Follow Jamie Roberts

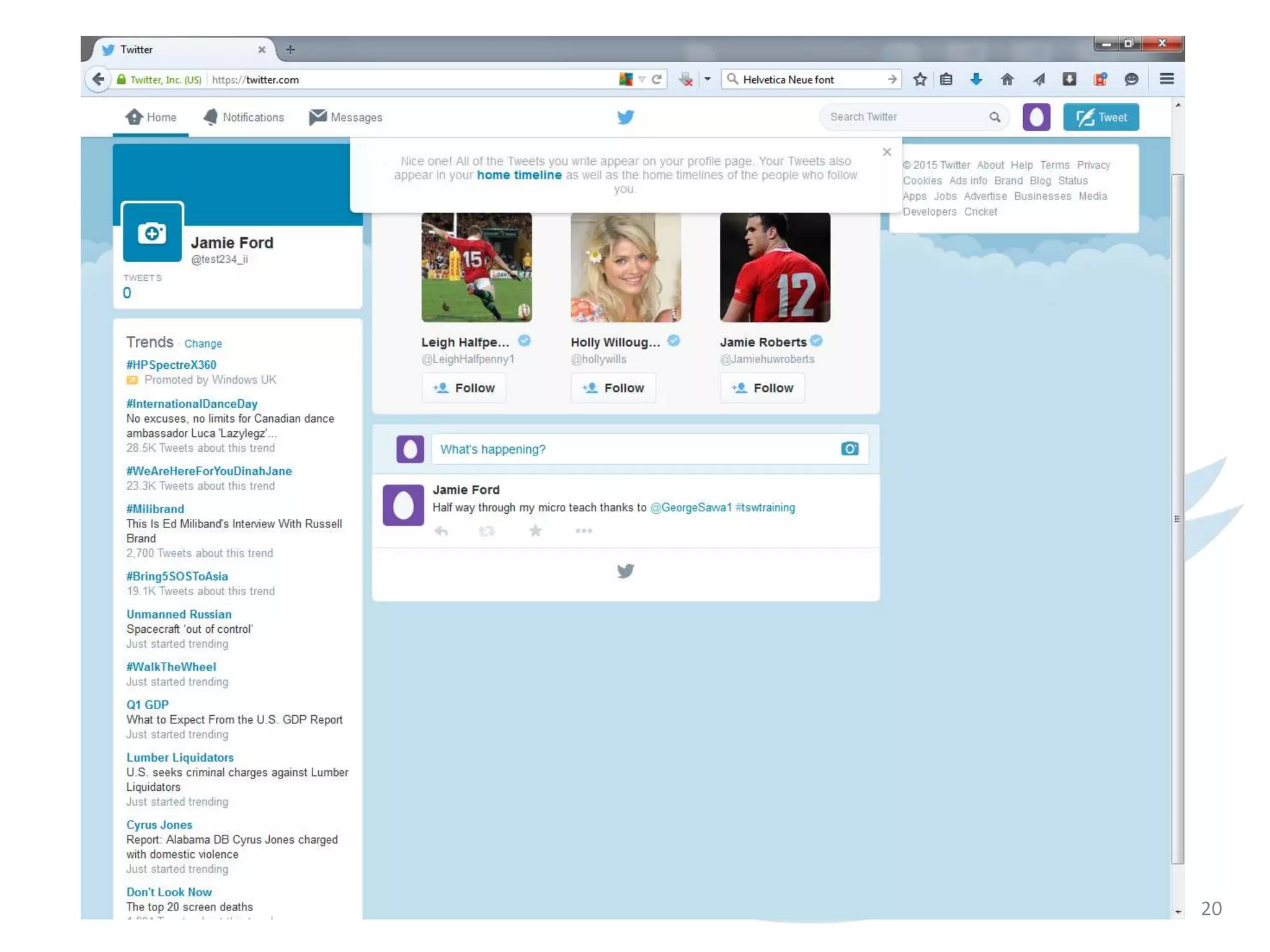coord(762,388)
